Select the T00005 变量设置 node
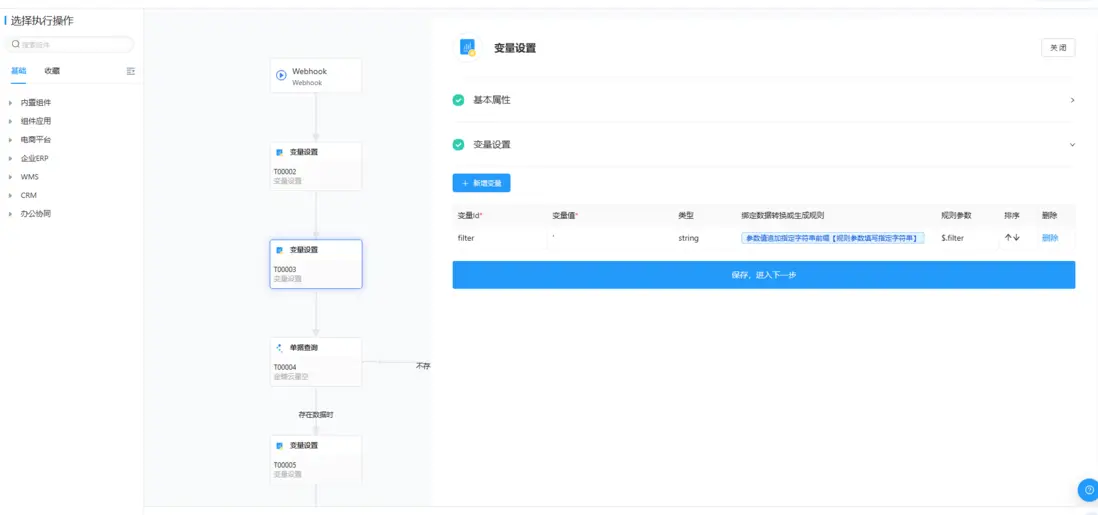1098x515 pixels. pyautogui.click(x=316, y=460)
